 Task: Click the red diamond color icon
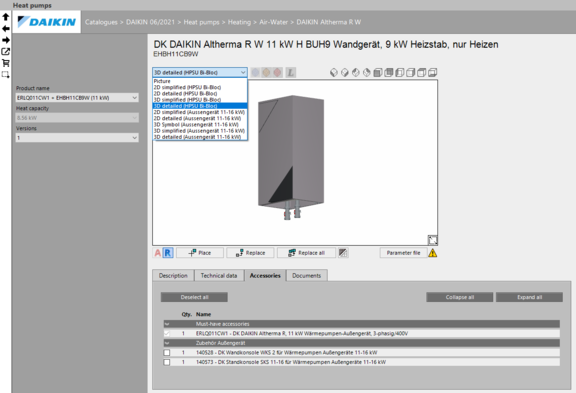click(x=277, y=72)
